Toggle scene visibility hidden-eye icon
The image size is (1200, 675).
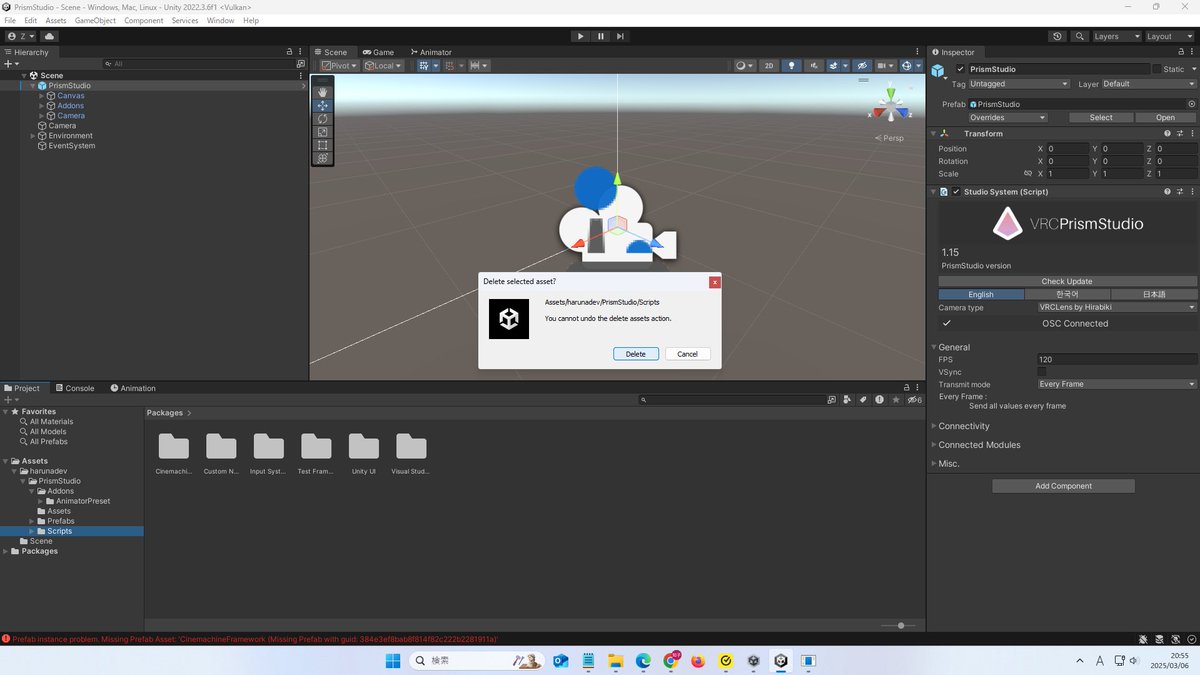[862, 65]
